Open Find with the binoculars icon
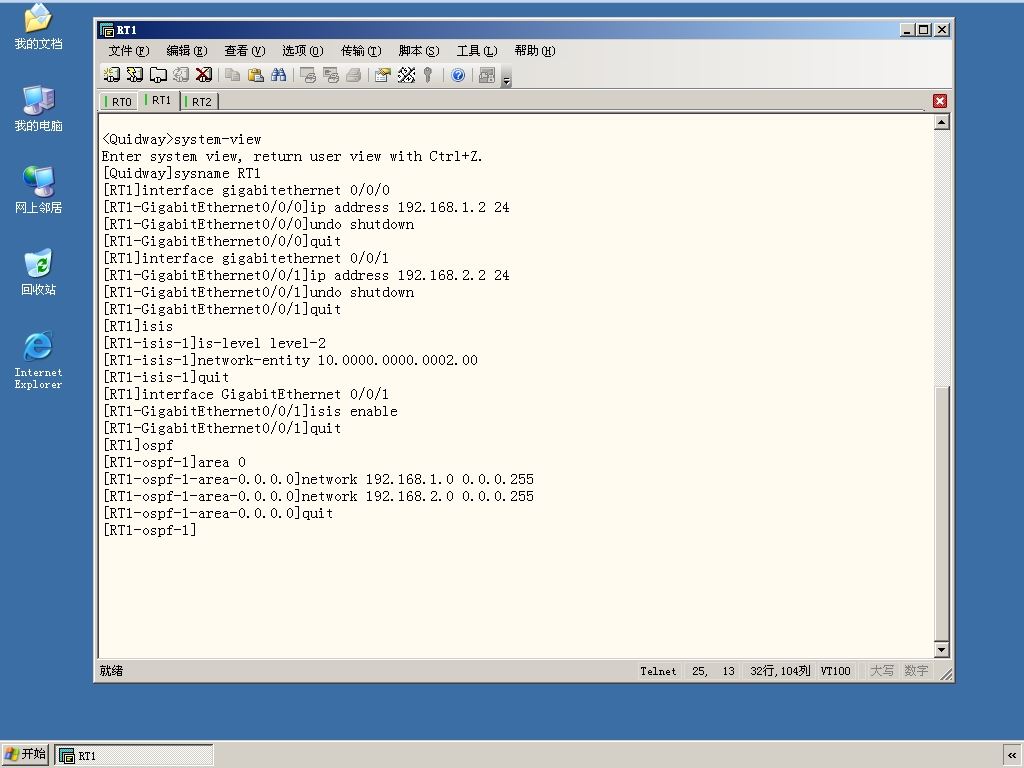This screenshot has width=1024, height=768. 278,75
